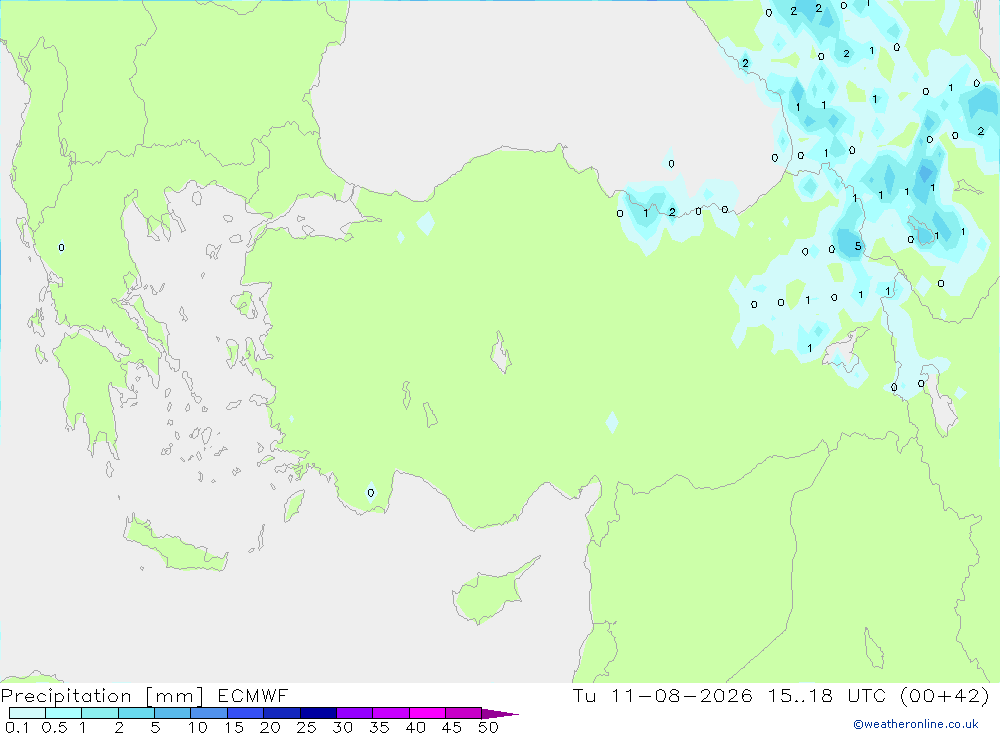Click the legend arrow tip beyond 50 mm
This screenshot has width=1000, height=733.
point(501,713)
